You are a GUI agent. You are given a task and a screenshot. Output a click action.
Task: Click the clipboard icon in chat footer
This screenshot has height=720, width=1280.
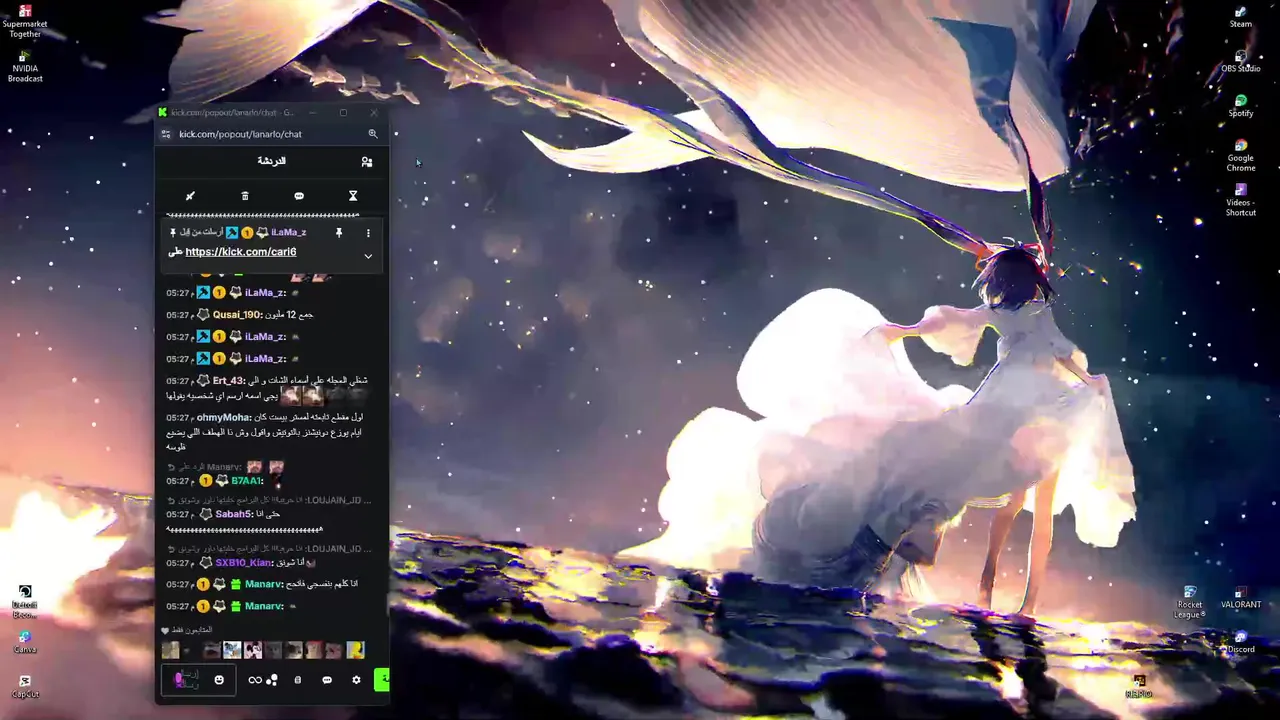point(297,680)
